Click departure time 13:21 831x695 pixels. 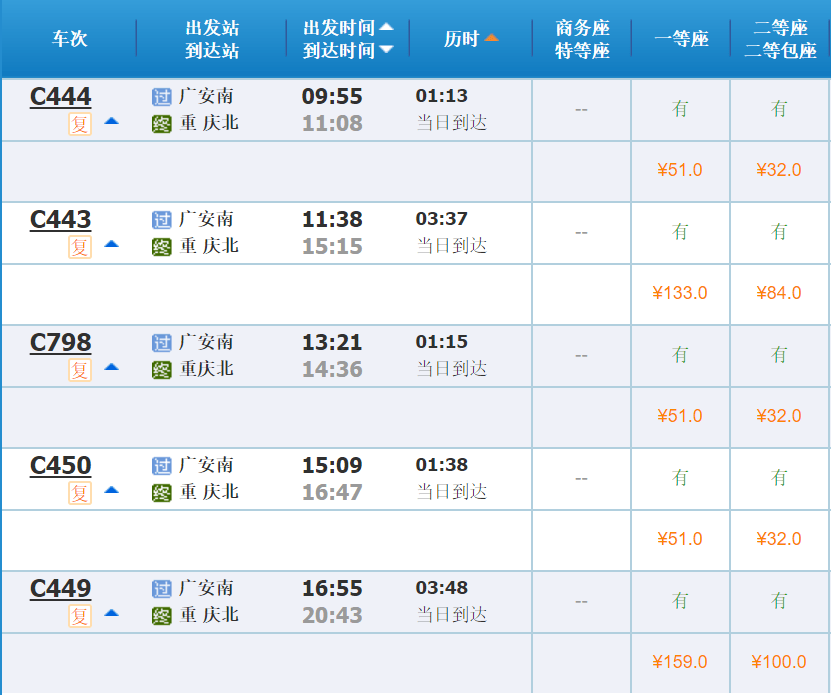pyautogui.click(x=332, y=342)
